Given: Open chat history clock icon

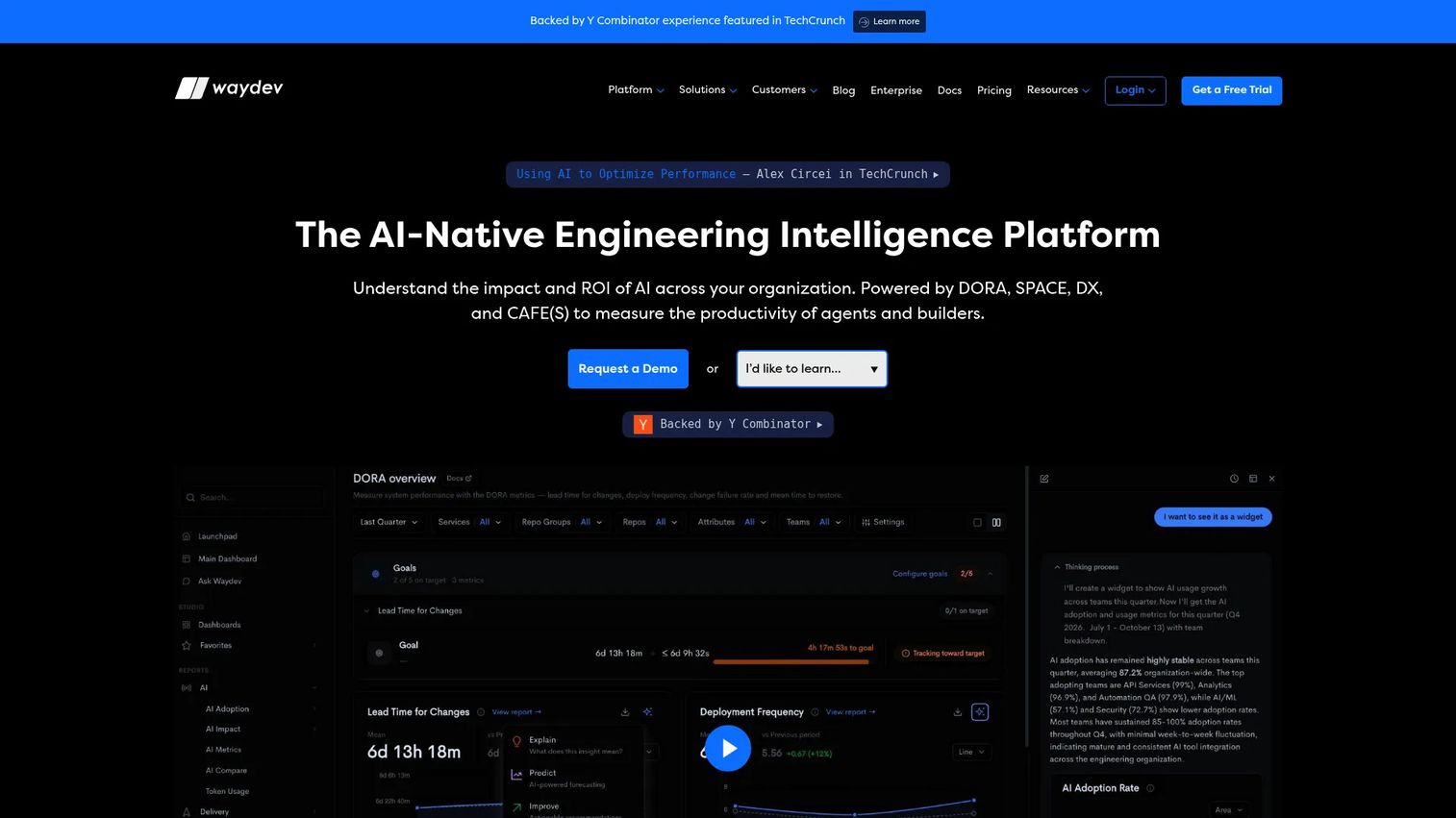Looking at the screenshot, I should [1234, 479].
